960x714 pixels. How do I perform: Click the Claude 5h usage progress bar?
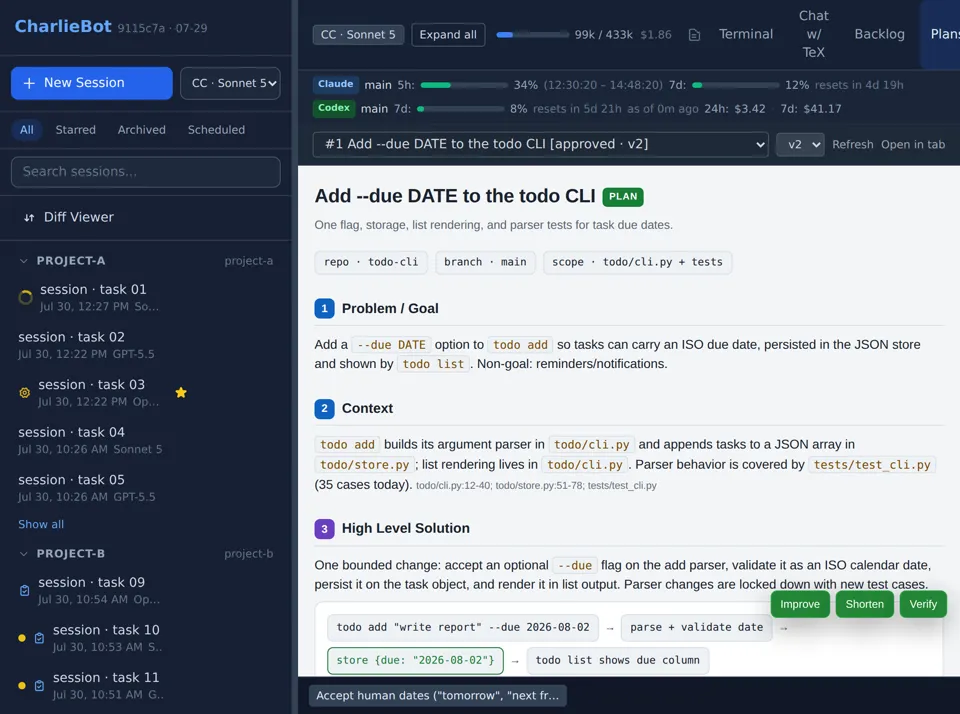(x=464, y=85)
